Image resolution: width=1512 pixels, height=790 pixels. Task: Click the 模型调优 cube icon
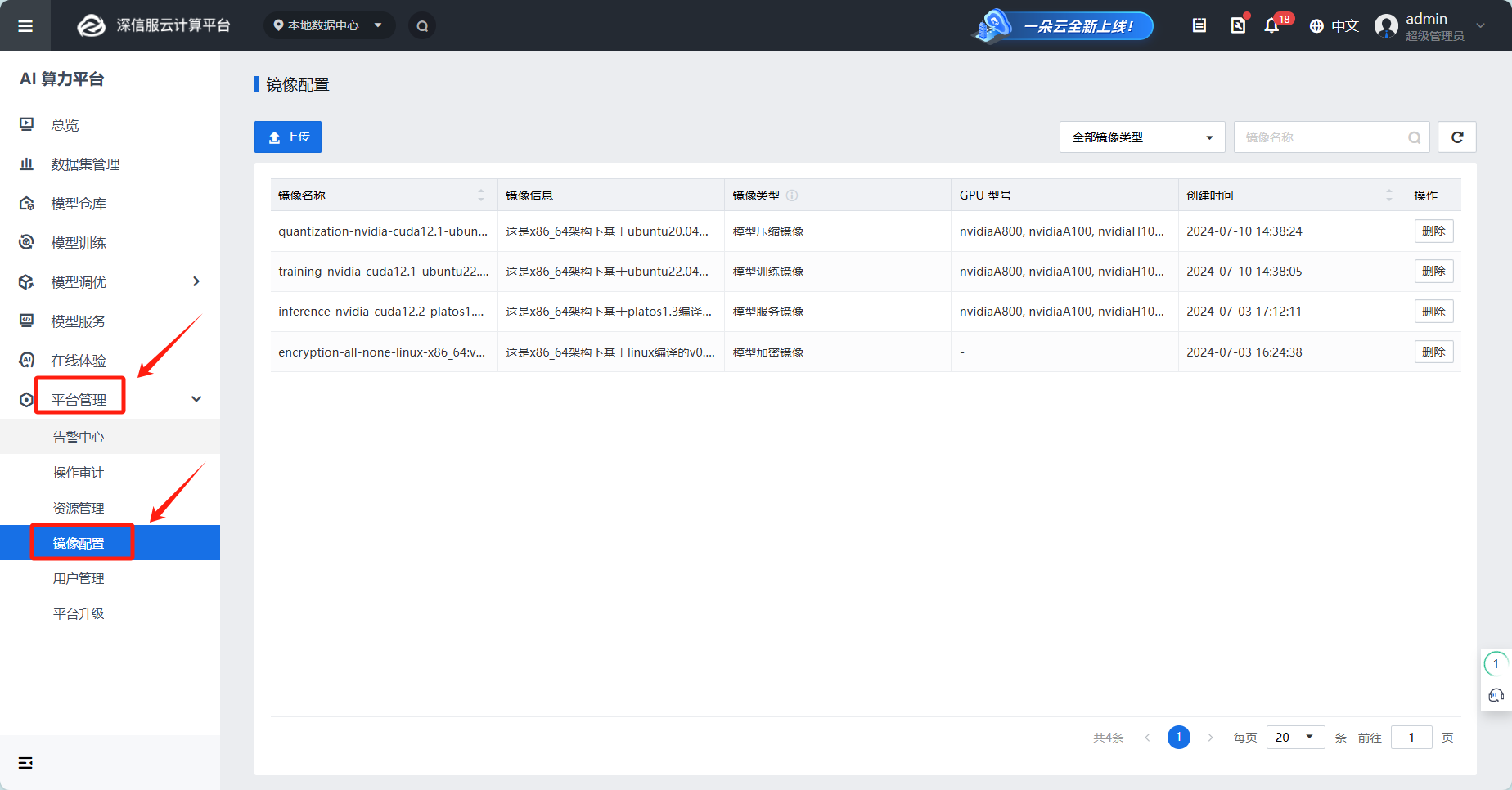[26, 281]
